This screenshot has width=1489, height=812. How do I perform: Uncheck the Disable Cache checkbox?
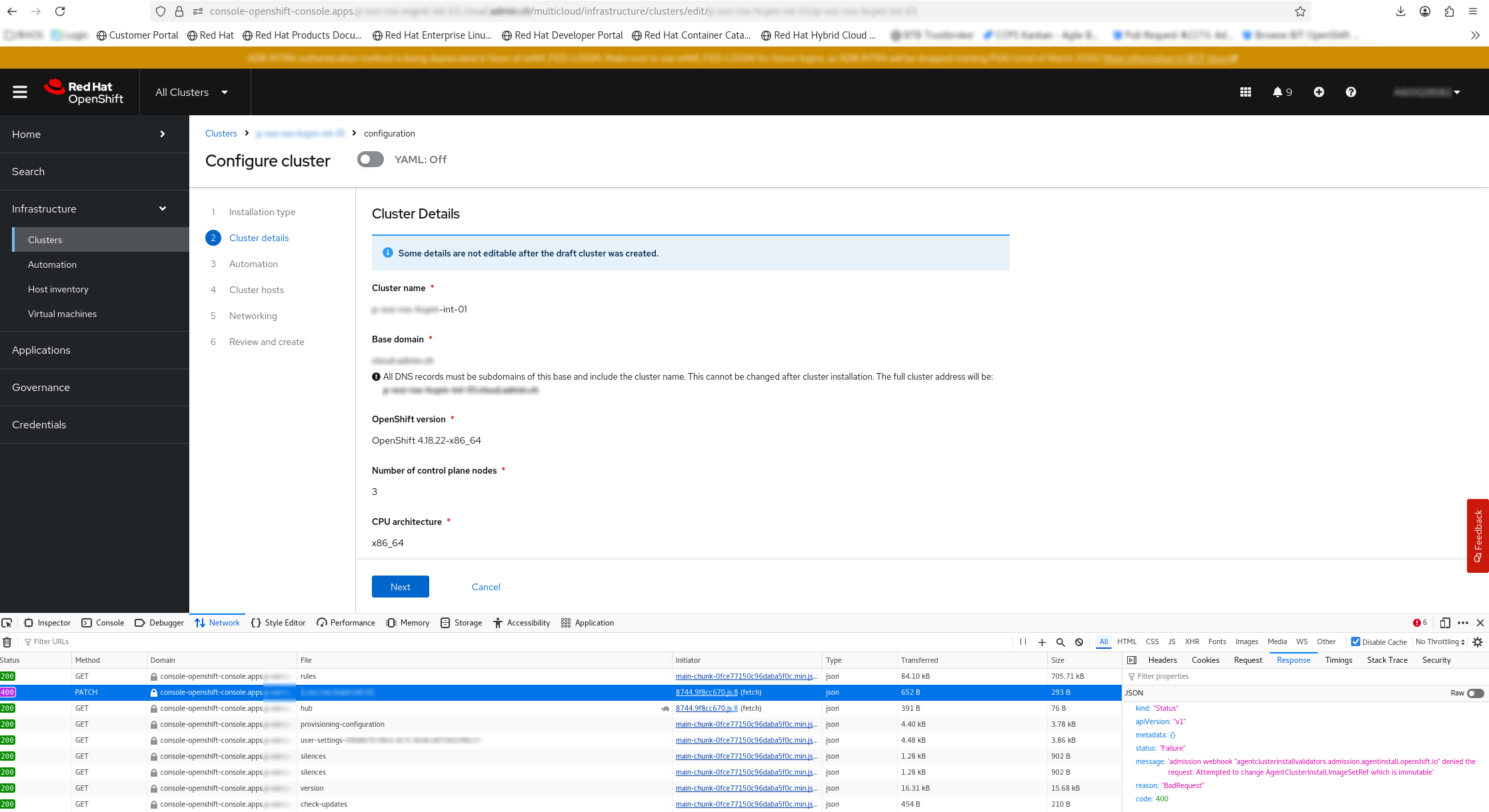(x=1356, y=641)
